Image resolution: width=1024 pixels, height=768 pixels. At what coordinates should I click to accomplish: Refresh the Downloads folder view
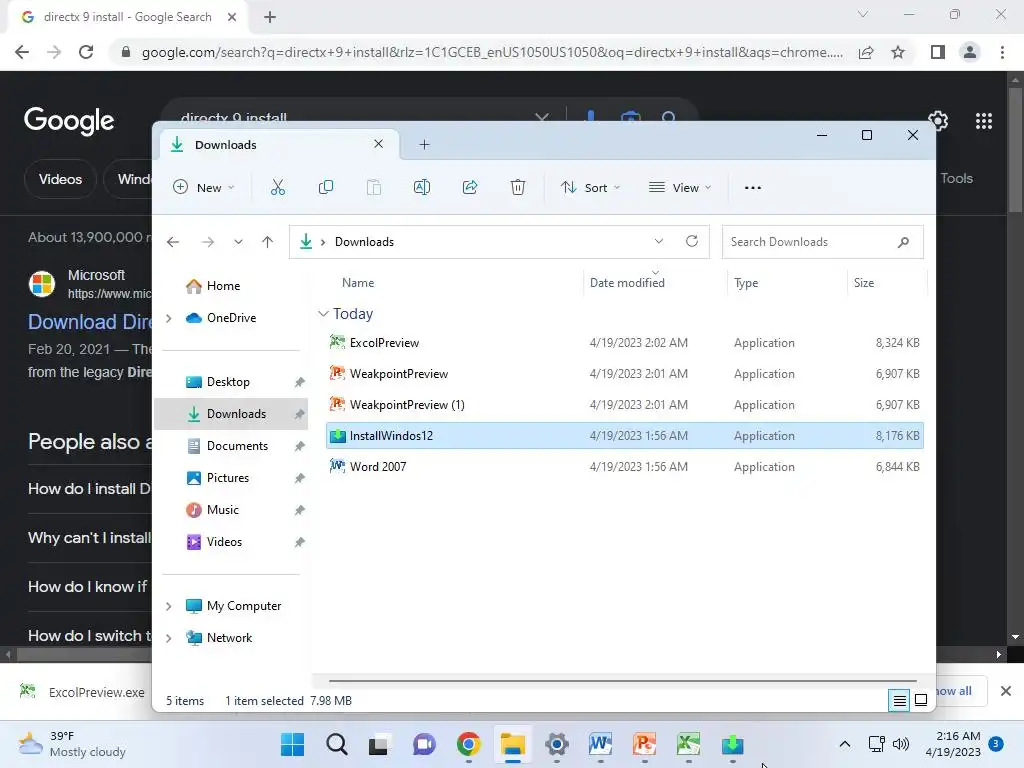tap(692, 241)
